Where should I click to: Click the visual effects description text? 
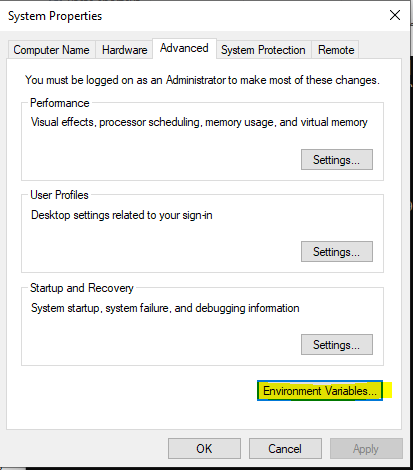point(199,122)
